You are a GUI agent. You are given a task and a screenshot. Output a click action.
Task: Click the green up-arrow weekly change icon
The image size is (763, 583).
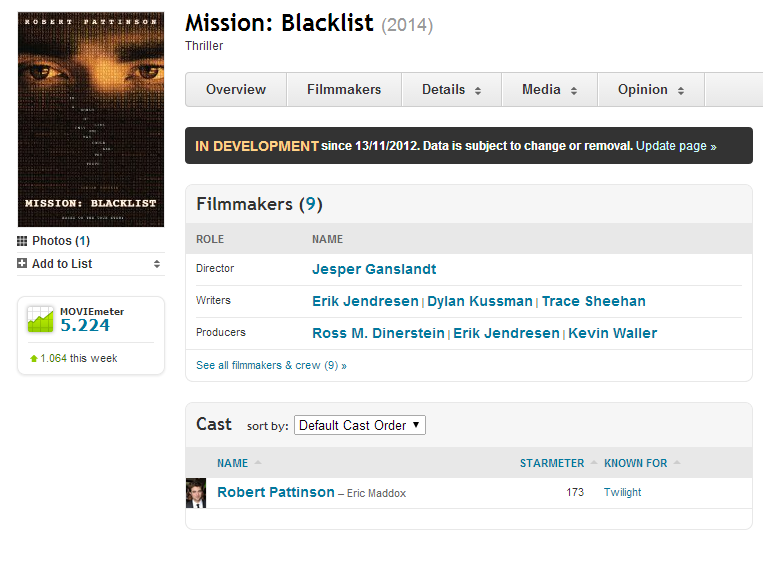[x=34, y=359]
